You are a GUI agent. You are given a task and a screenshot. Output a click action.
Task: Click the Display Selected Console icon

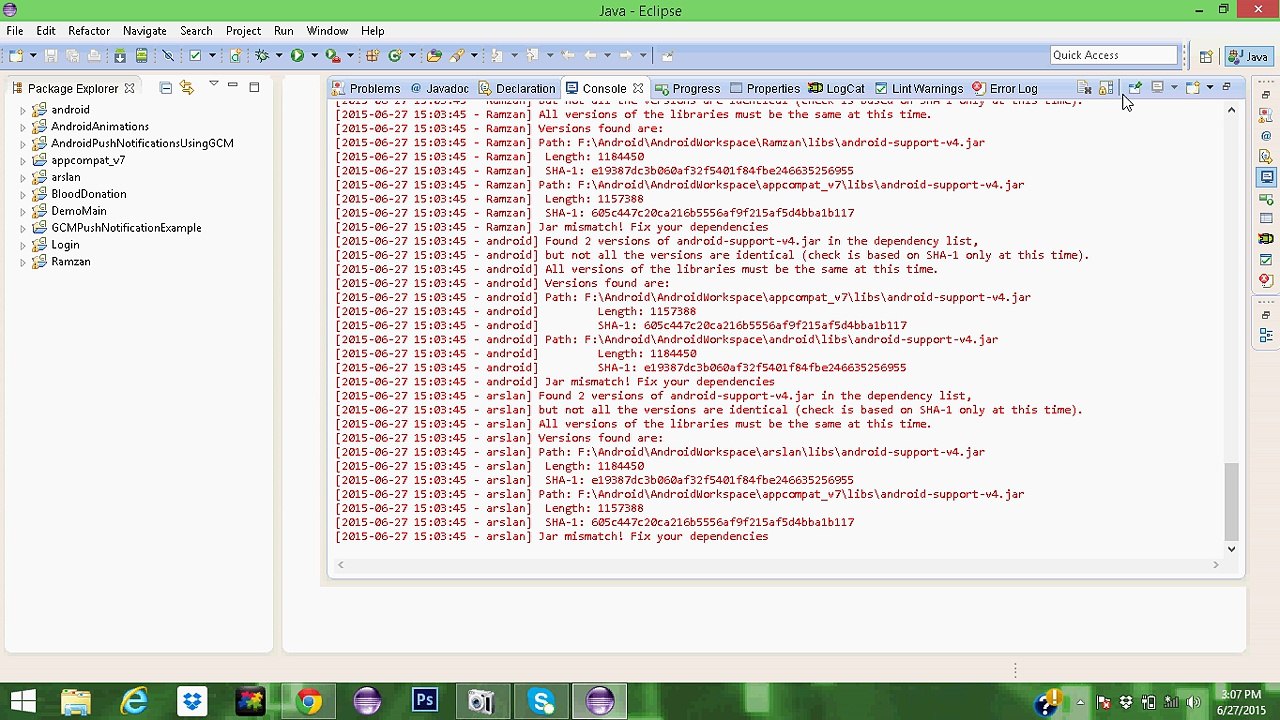coord(1157,87)
